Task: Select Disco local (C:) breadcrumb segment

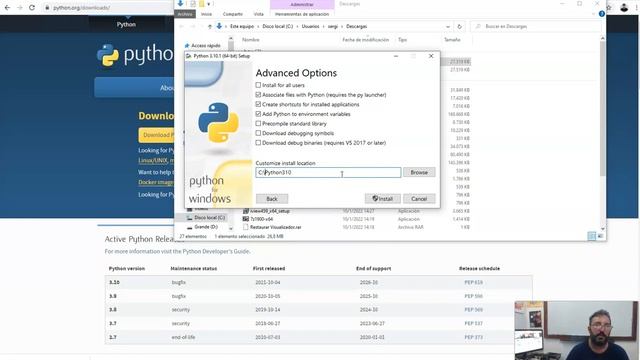Action: pos(278,27)
